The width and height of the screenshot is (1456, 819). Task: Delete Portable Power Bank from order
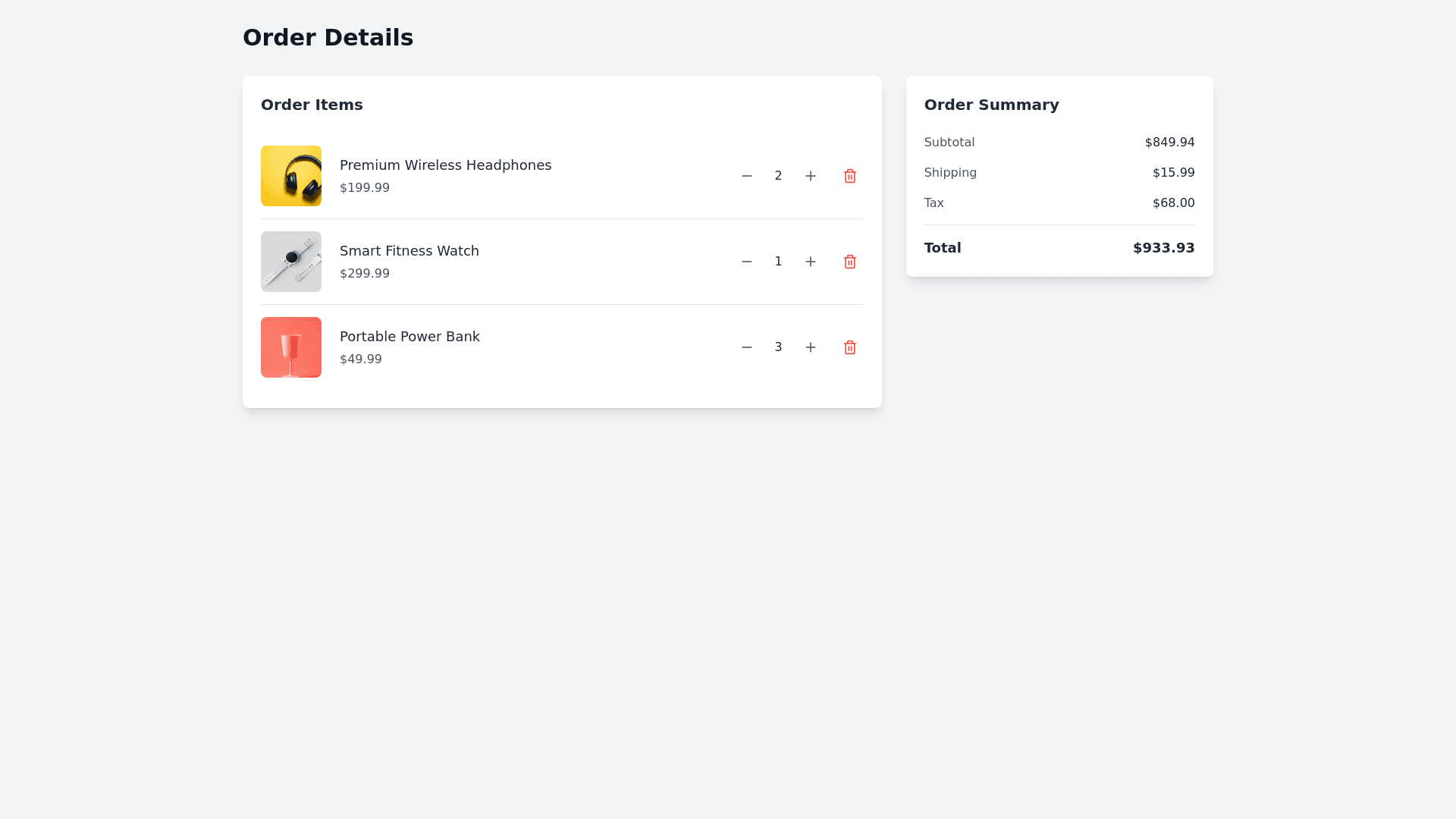click(850, 347)
